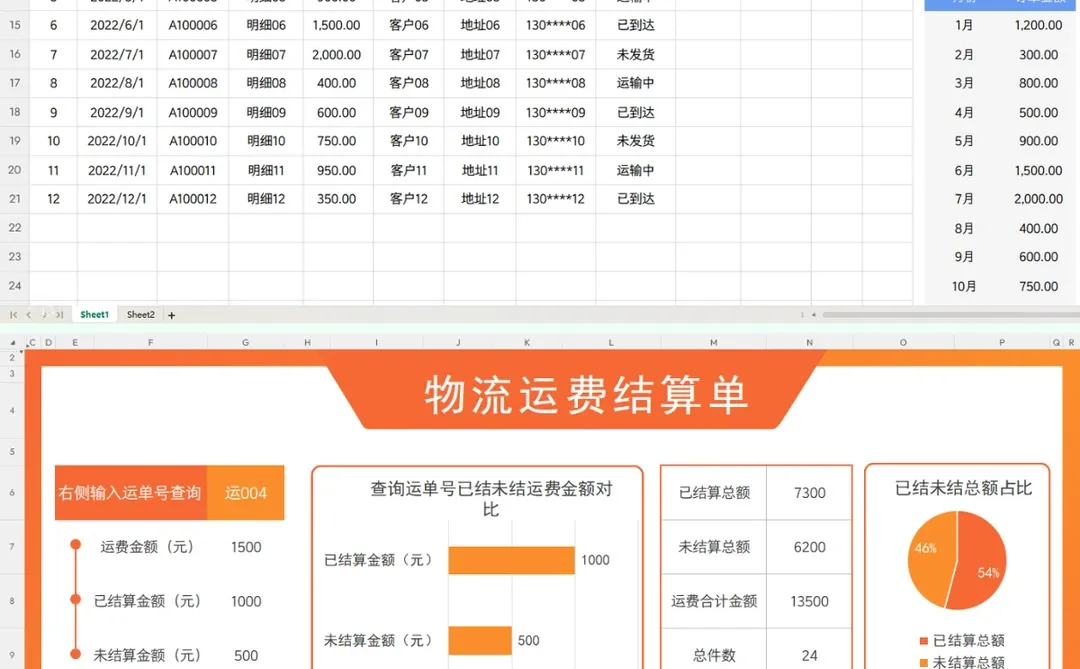The image size is (1080, 669).
Task: Add a new worksheet with the plus icon
Action: [170, 314]
